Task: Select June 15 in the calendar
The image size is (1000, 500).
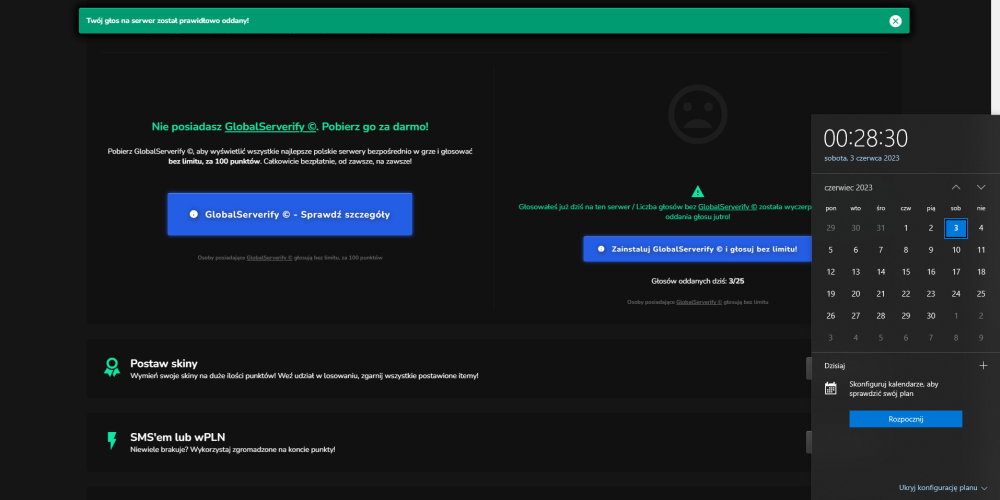Action: point(906,272)
